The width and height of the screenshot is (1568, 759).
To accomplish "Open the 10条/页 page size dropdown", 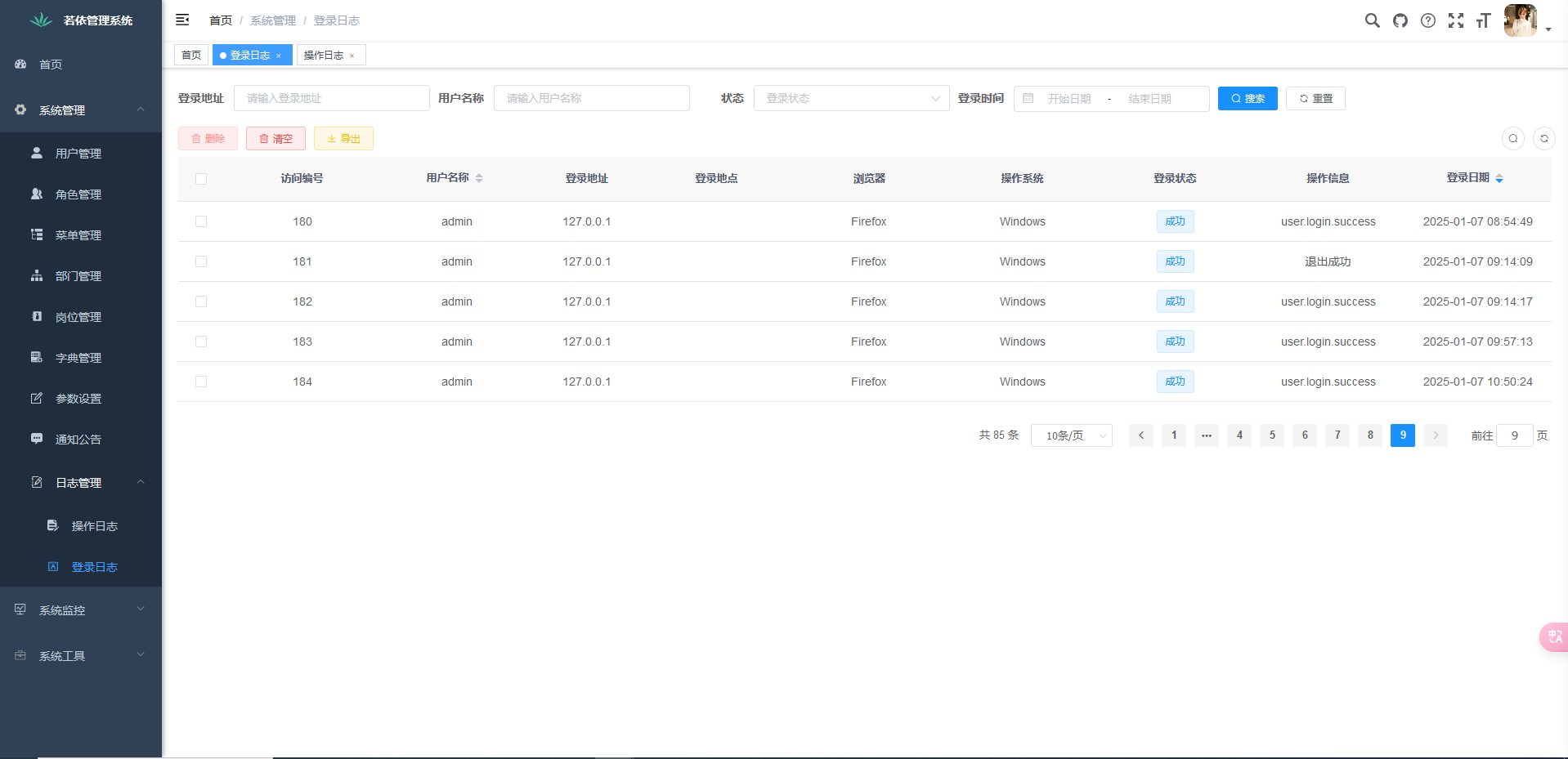I will (1071, 435).
